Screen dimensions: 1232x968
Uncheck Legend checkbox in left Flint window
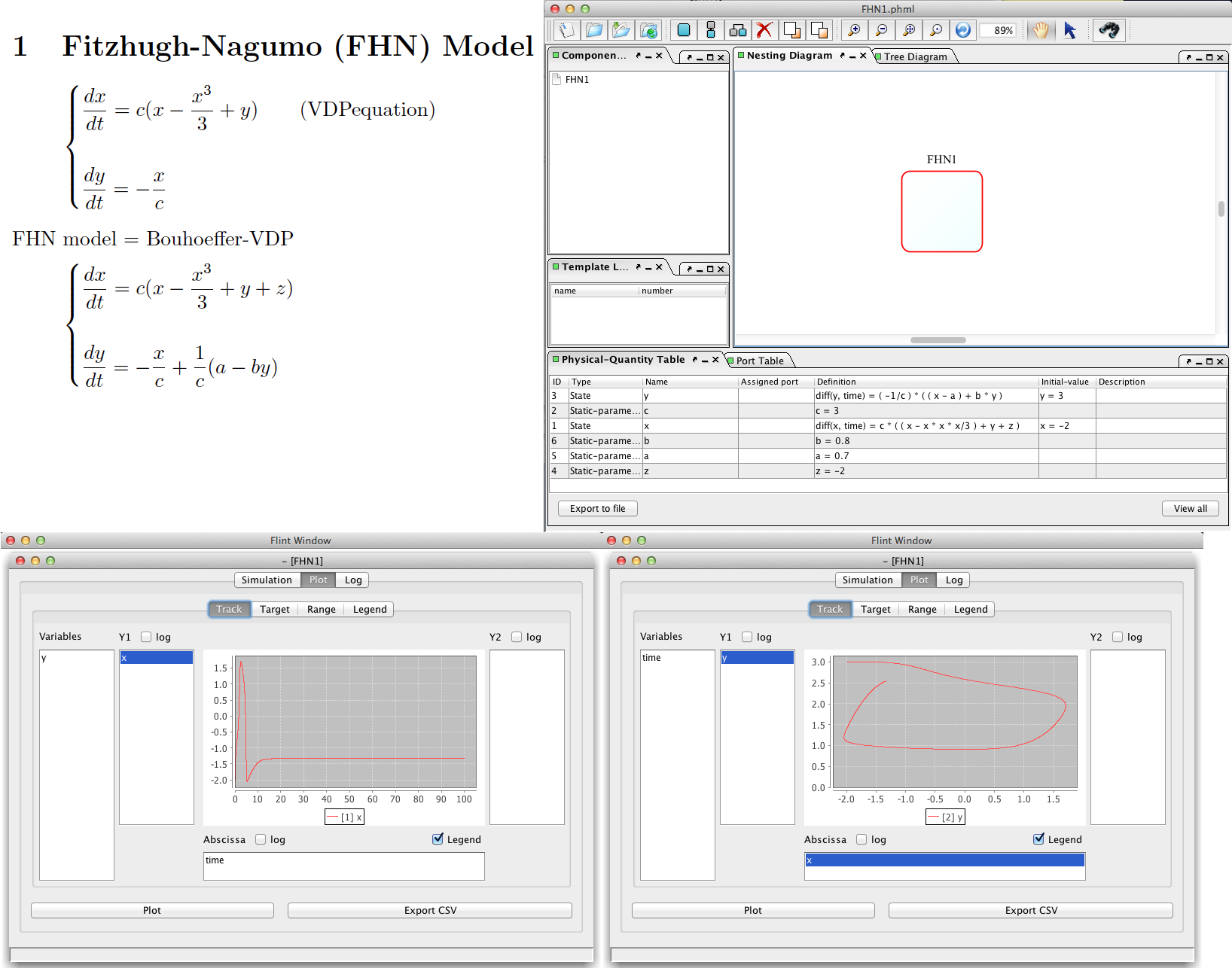point(438,839)
